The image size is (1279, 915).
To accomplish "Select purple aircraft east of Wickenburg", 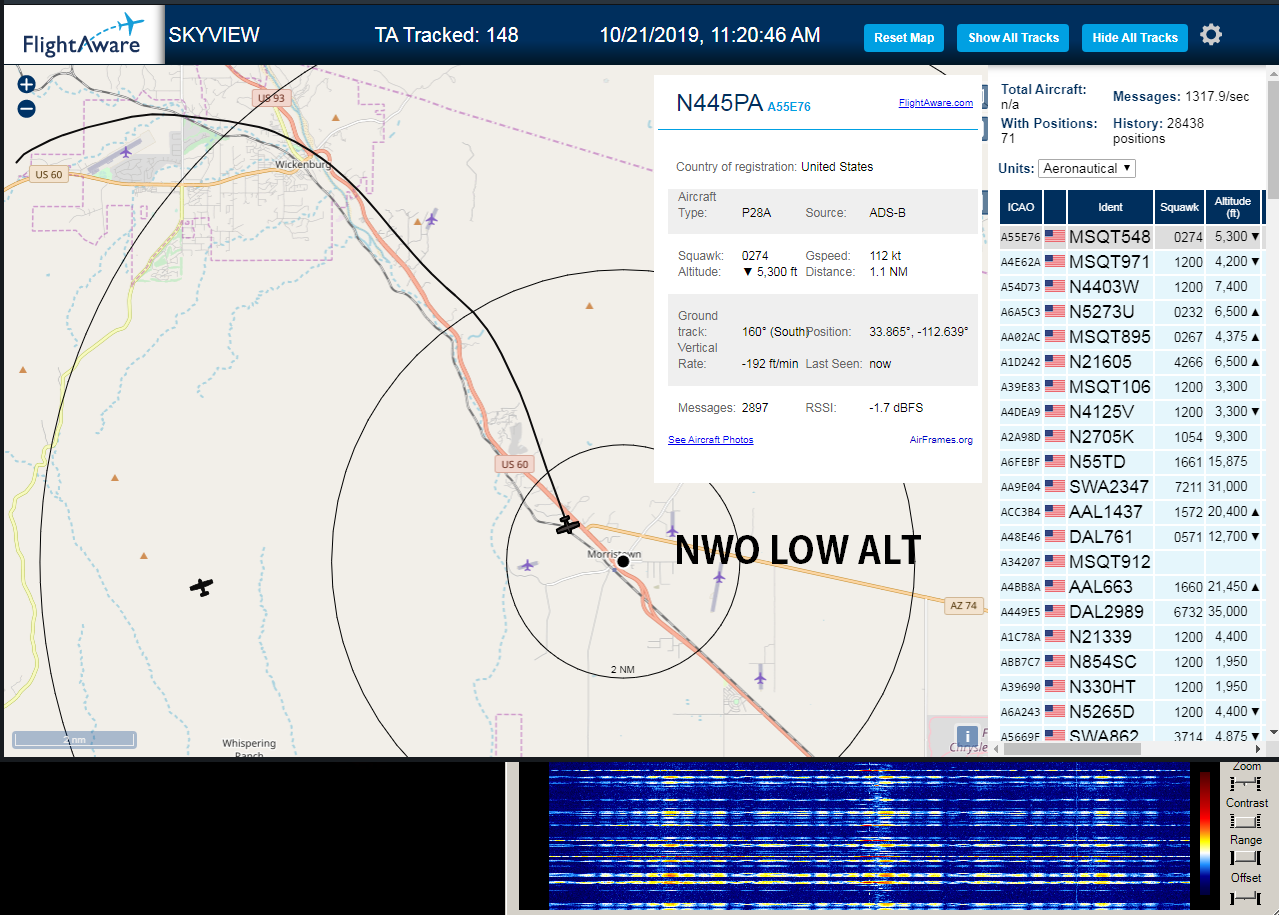I will [431, 218].
